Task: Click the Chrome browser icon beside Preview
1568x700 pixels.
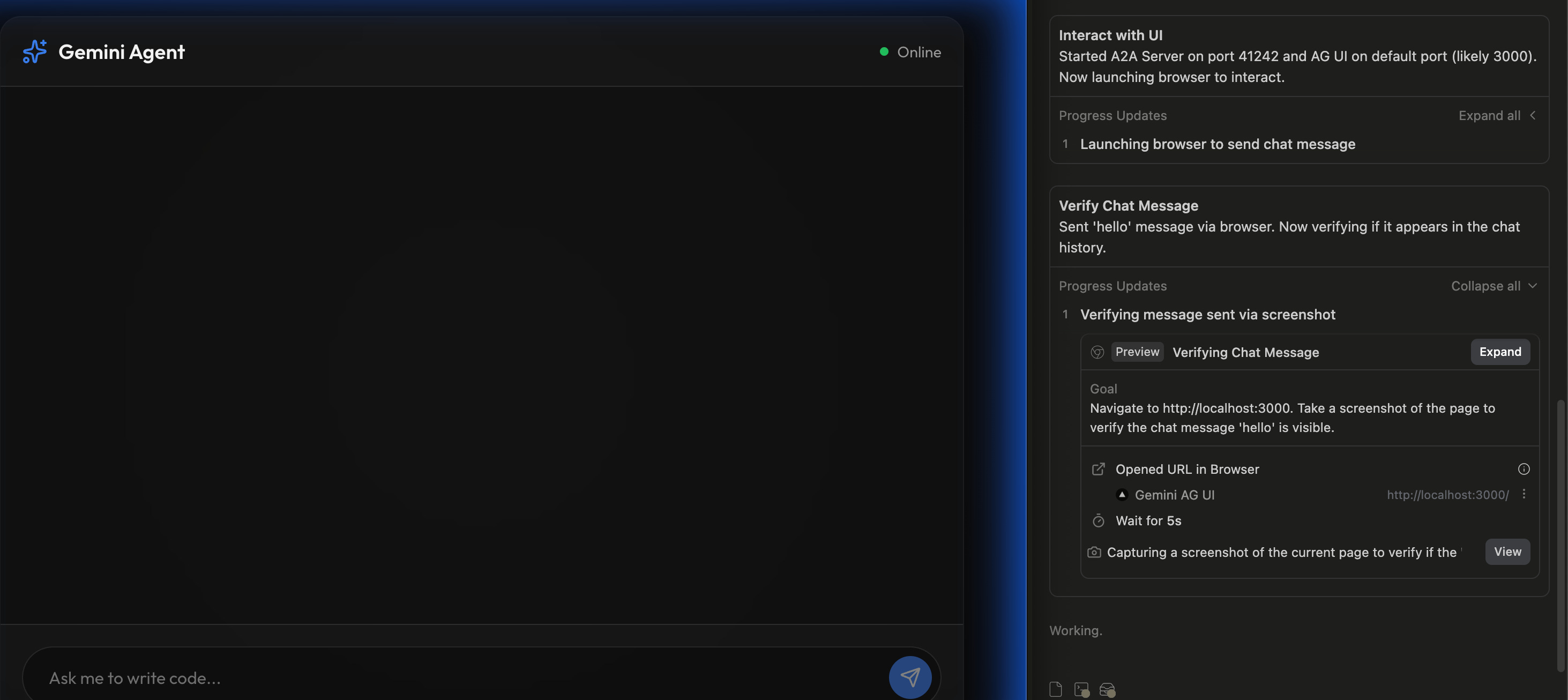Action: click(1097, 352)
